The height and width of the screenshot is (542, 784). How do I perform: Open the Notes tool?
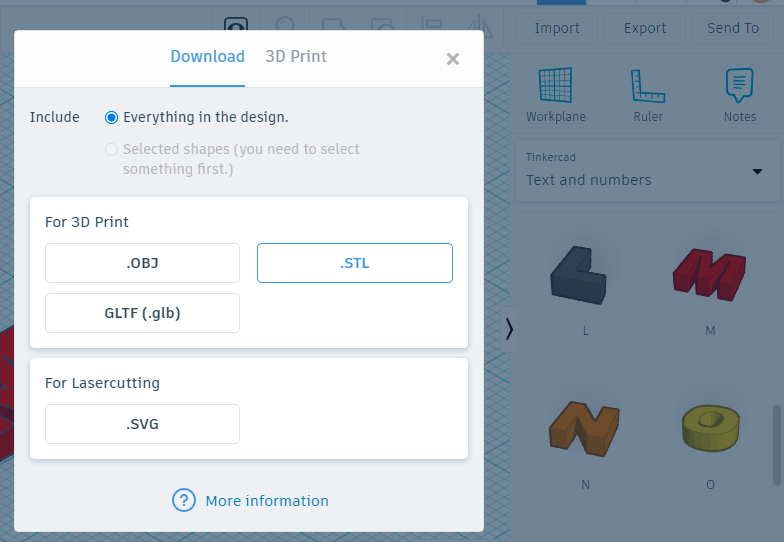pyautogui.click(x=739, y=86)
